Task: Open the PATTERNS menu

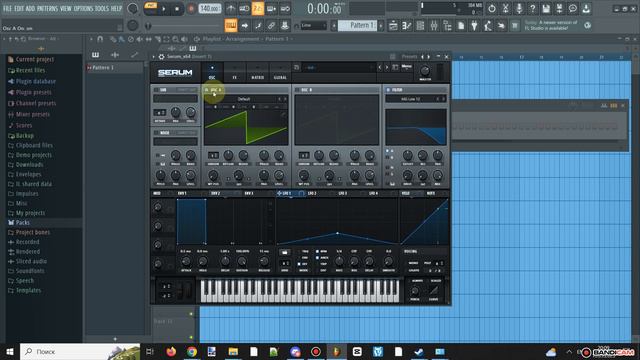Action: pos(47,8)
